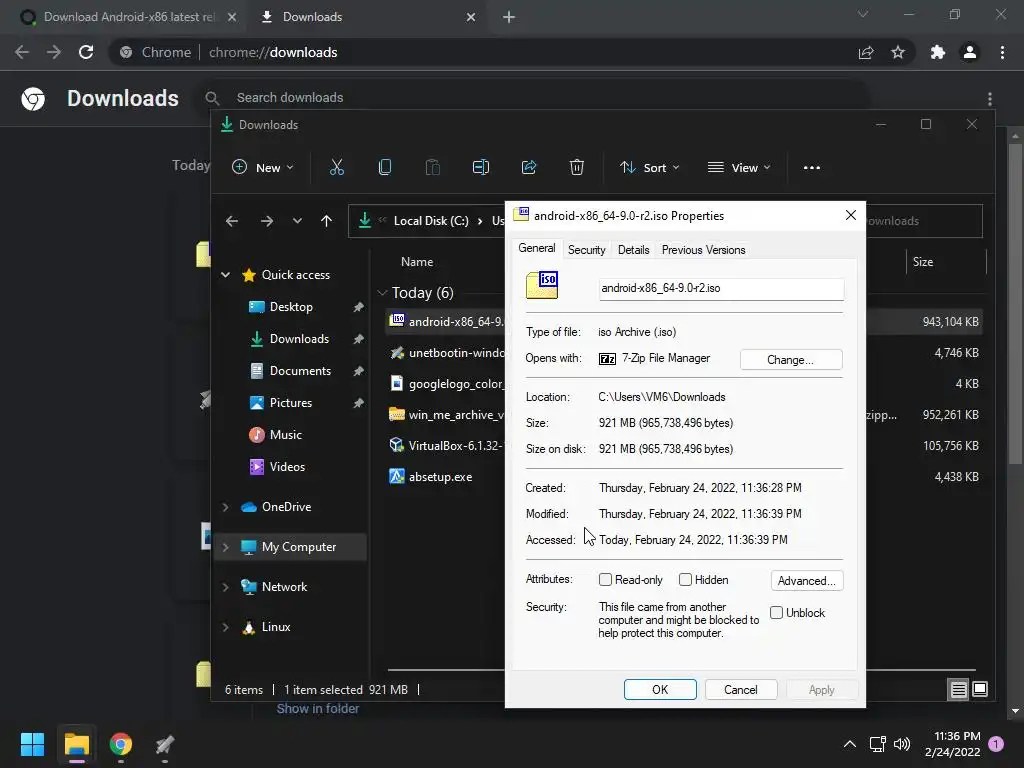This screenshot has width=1024, height=768.
Task: Bookmark this page with the star icon
Action: point(898,52)
